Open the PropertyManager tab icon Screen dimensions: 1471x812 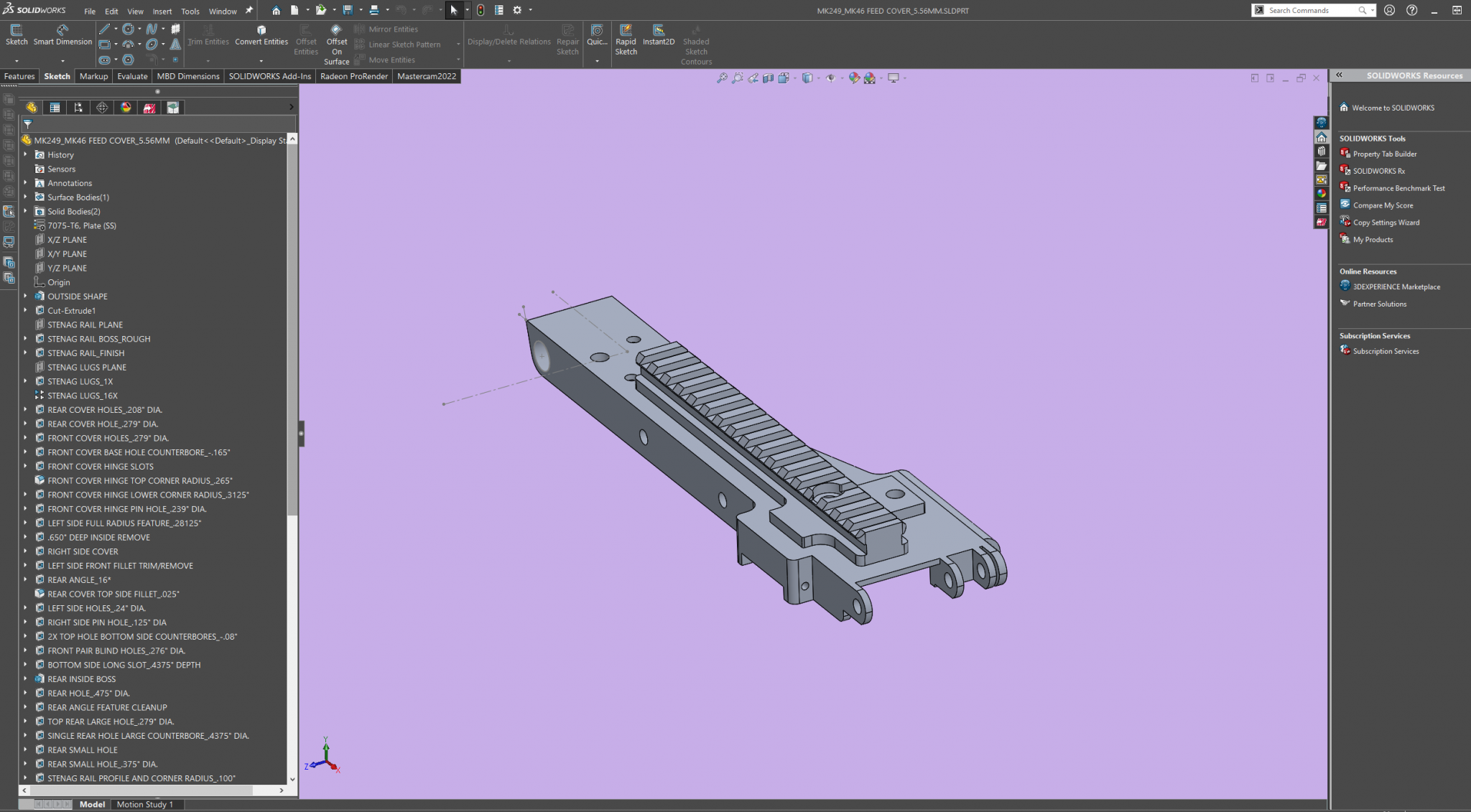[55, 108]
